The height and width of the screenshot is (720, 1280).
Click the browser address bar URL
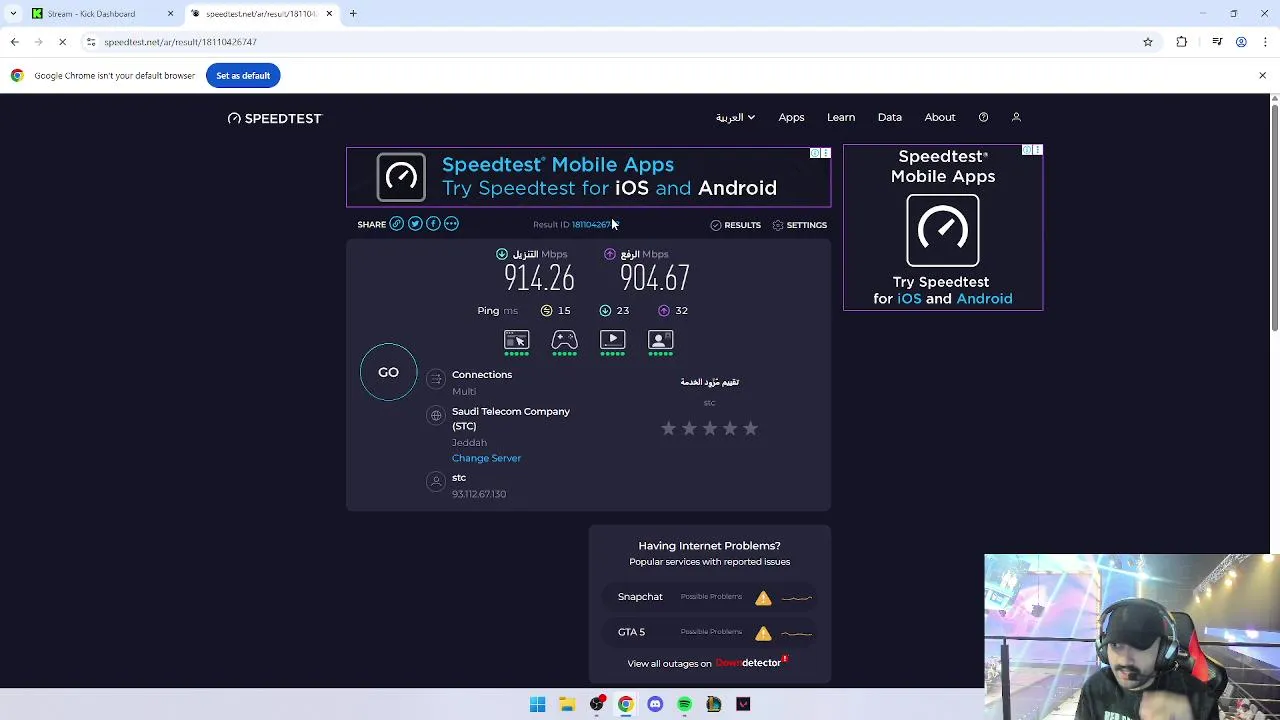pyautogui.click(x=181, y=42)
